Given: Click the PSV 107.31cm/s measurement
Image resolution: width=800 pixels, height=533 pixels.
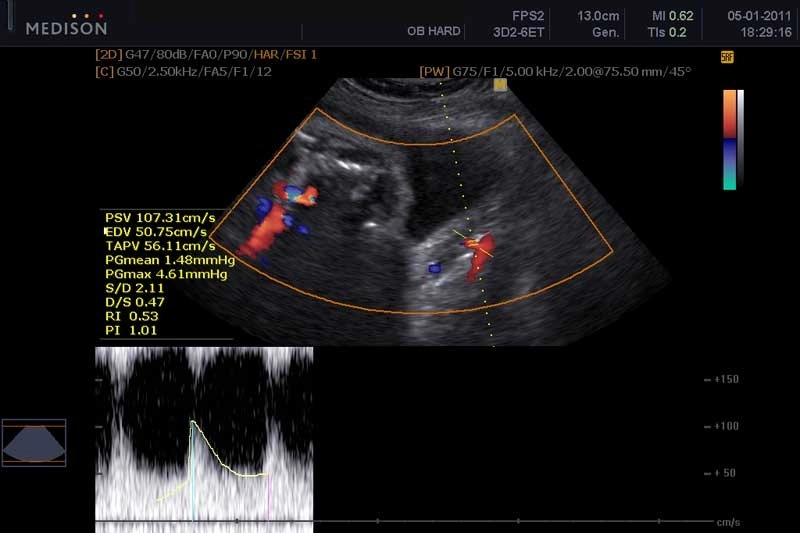Looking at the screenshot, I should point(160,216).
